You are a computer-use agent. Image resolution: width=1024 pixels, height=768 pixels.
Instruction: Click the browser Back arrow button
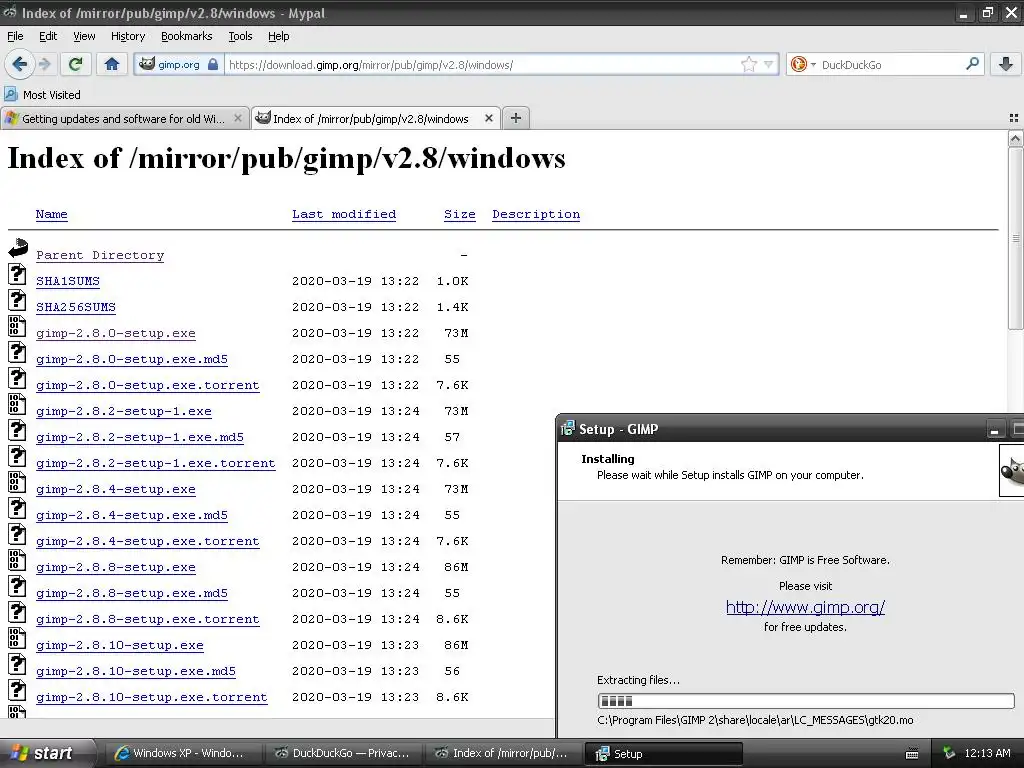click(19, 64)
